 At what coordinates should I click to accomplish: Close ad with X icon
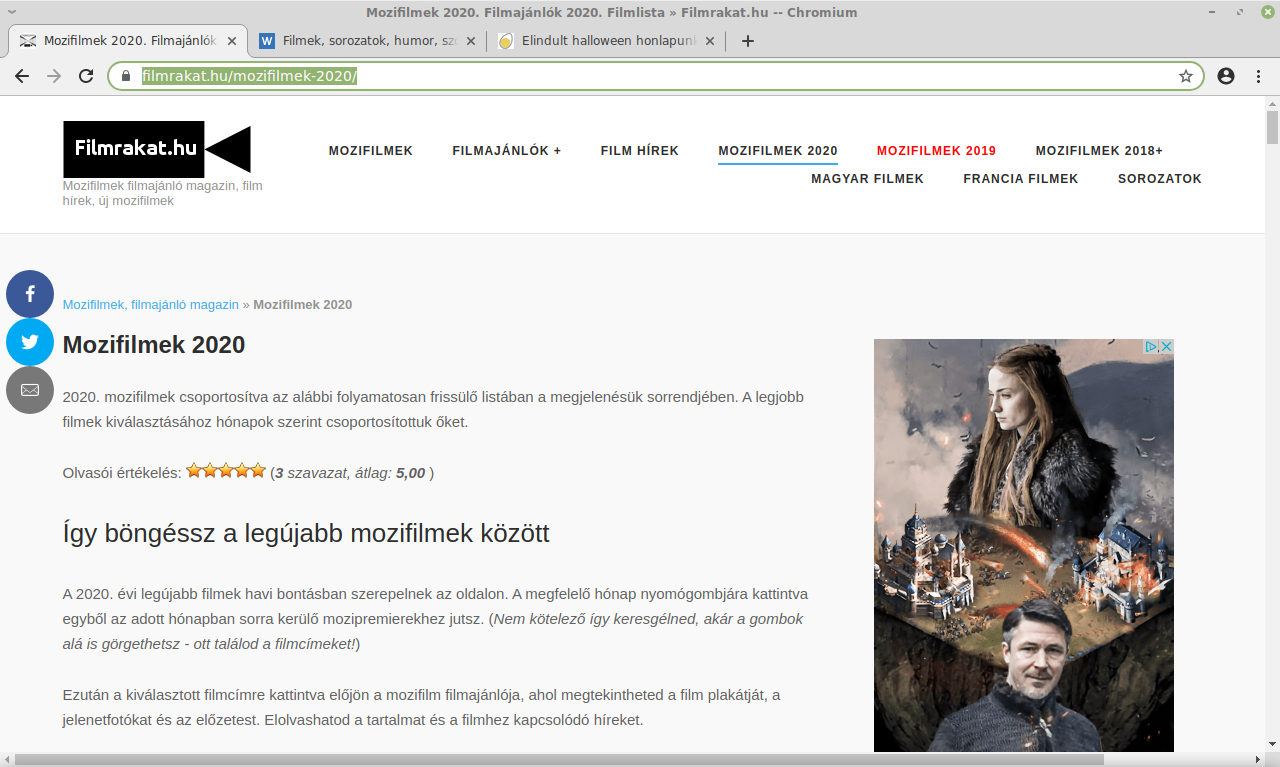tap(1166, 346)
